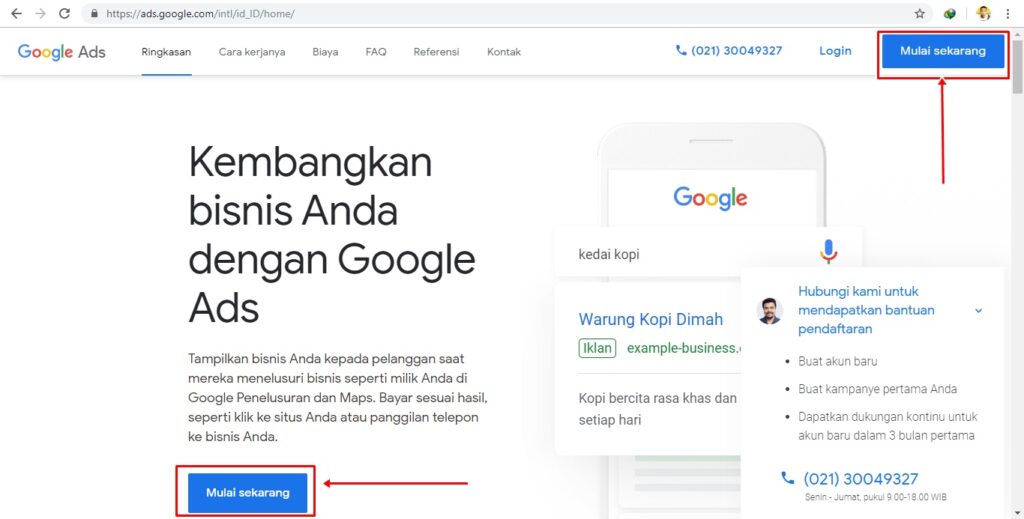The image size is (1024, 519).
Task: Collapse the Hubungi kami help panel chevron
Action: click(978, 311)
